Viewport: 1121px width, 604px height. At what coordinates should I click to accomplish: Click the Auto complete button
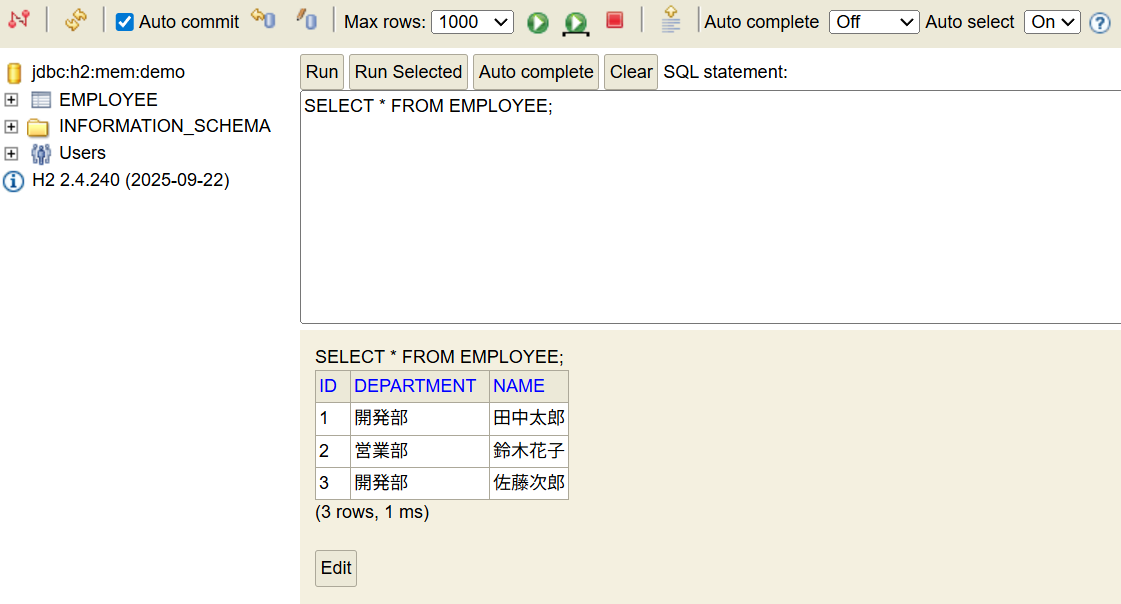536,72
